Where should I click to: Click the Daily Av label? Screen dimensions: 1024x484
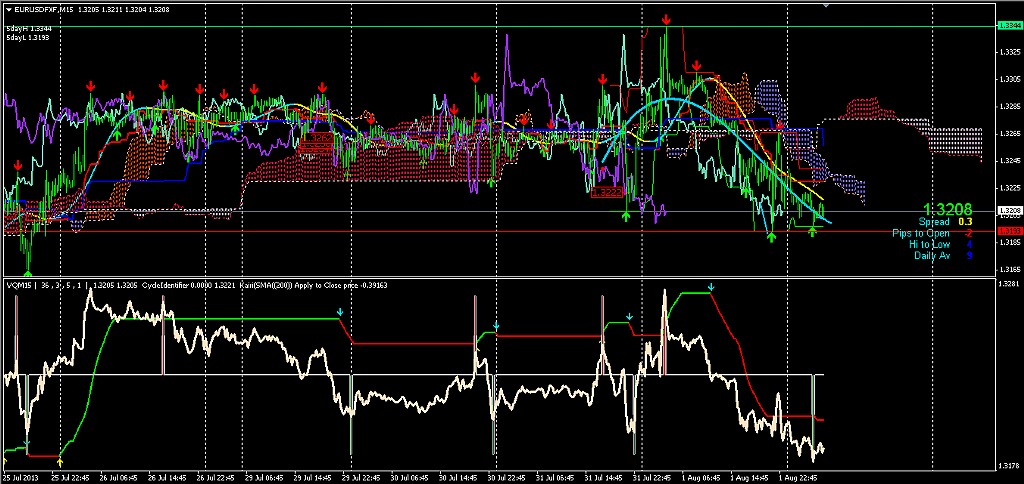[x=931, y=255]
